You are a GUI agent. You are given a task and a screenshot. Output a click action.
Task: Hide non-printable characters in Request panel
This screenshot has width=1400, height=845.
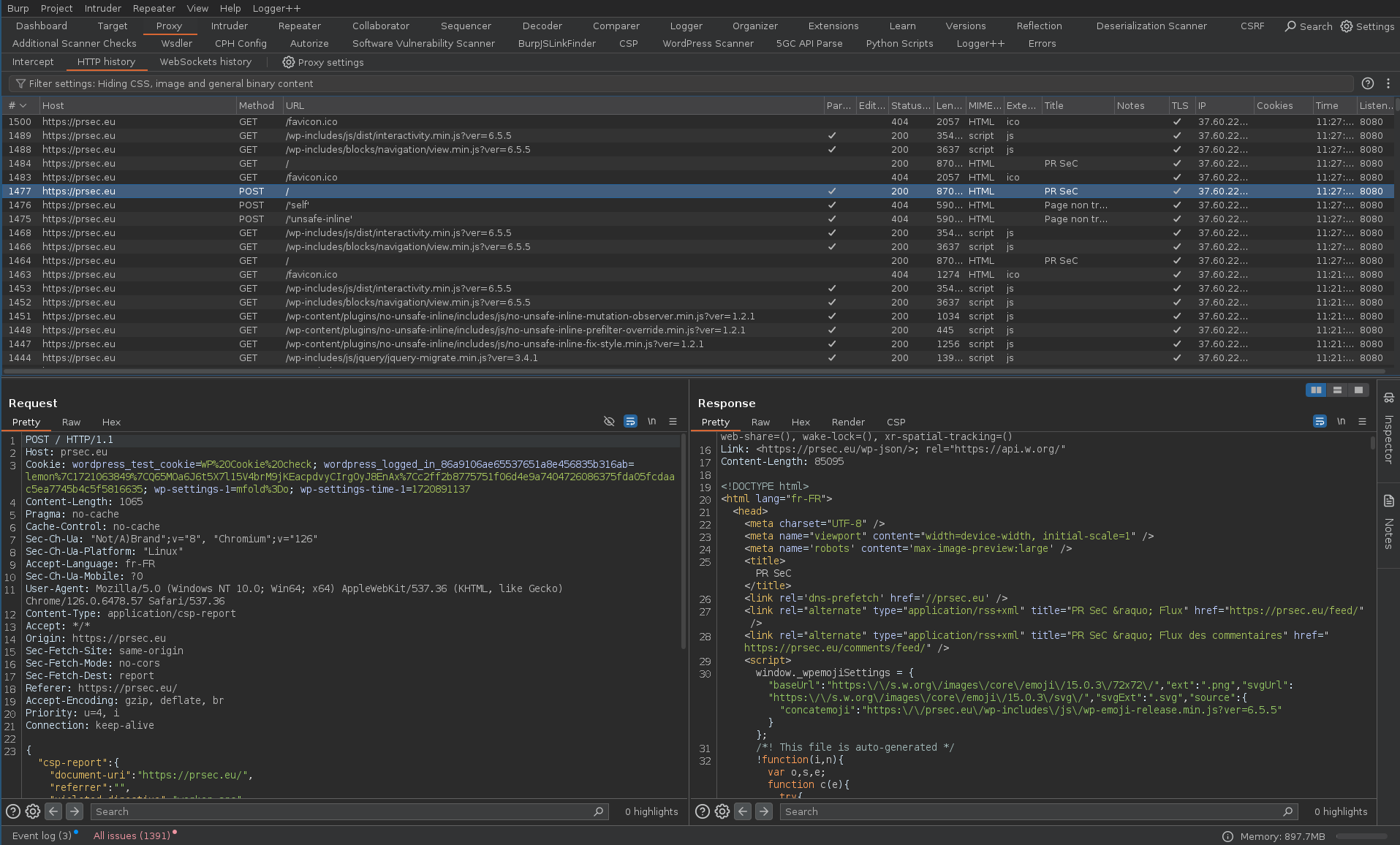click(x=608, y=422)
